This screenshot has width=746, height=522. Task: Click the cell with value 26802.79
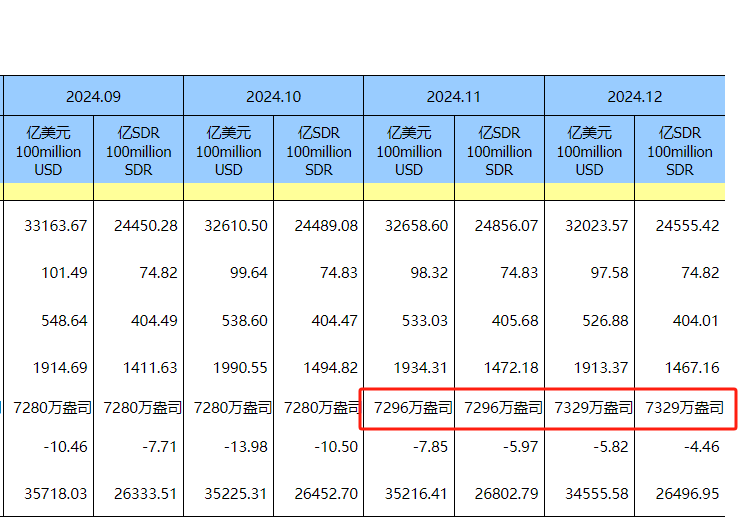(x=501, y=493)
